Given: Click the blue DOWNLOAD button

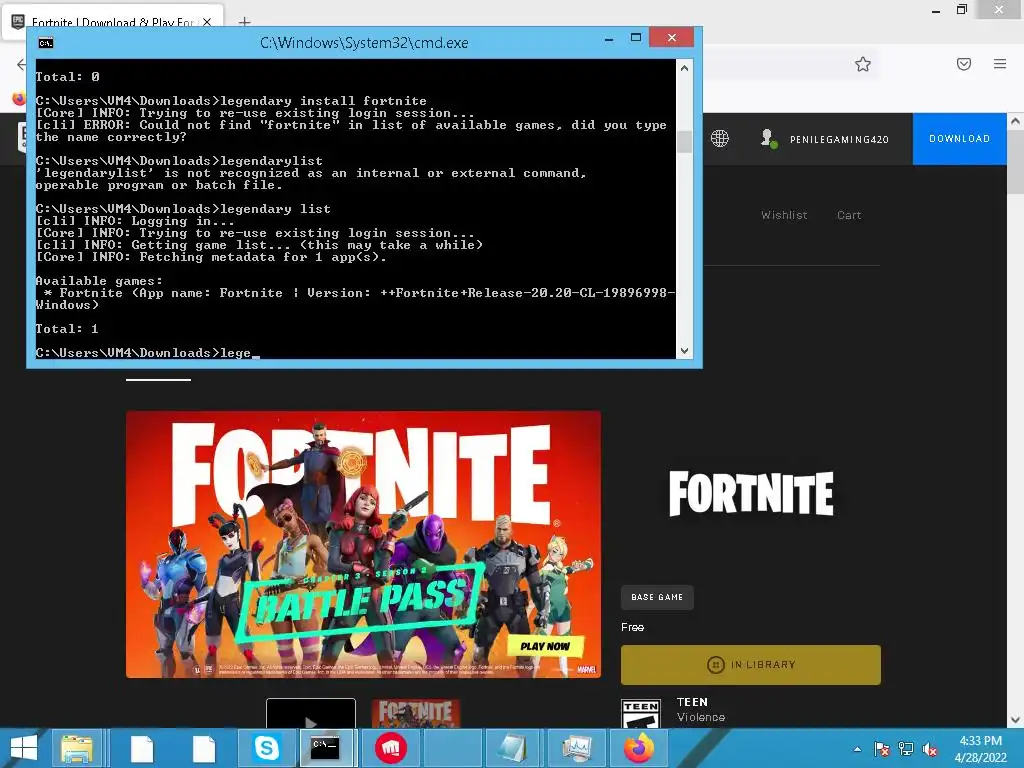Looking at the screenshot, I should pyautogui.click(x=959, y=138).
